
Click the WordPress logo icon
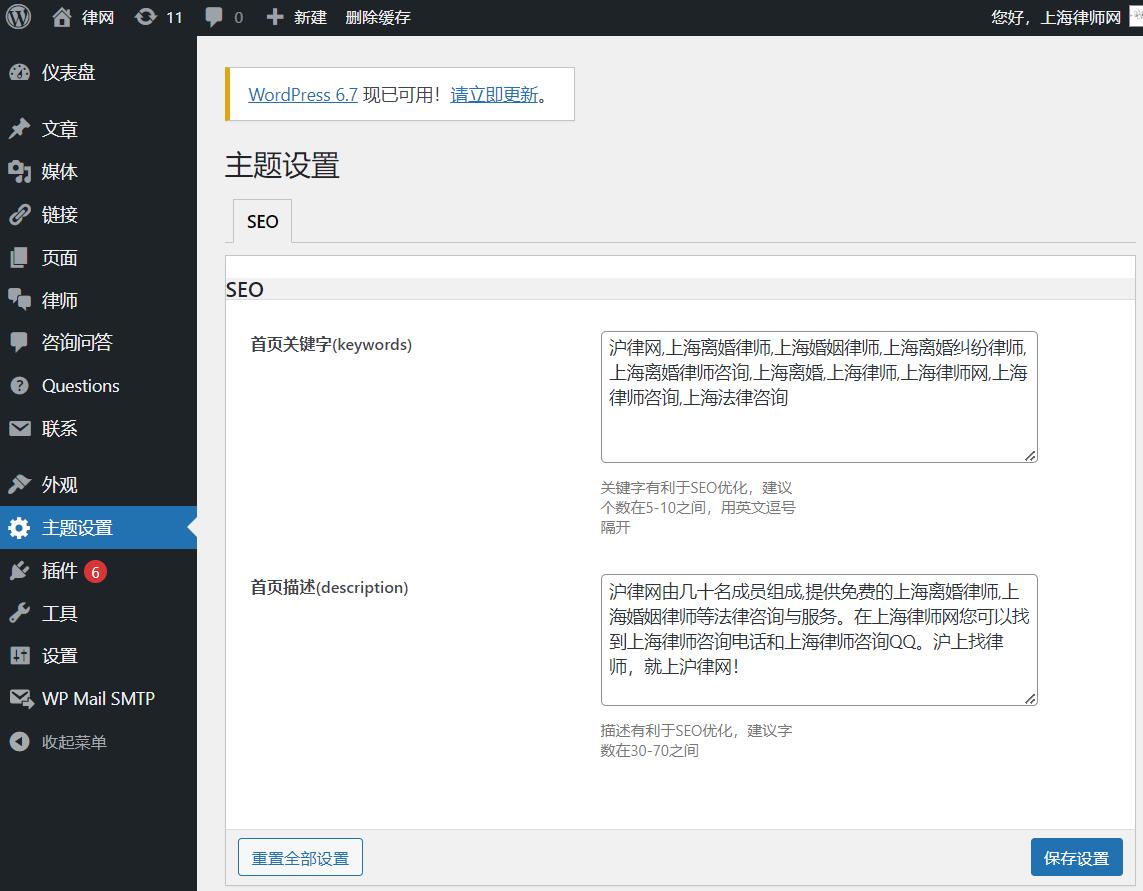(x=19, y=17)
